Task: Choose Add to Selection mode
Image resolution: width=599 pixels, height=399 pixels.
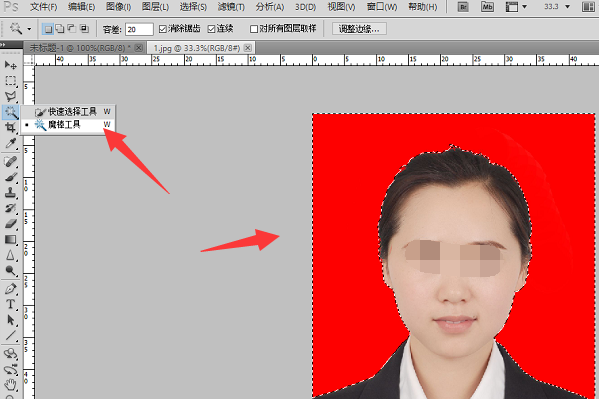Action: click(60, 29)
